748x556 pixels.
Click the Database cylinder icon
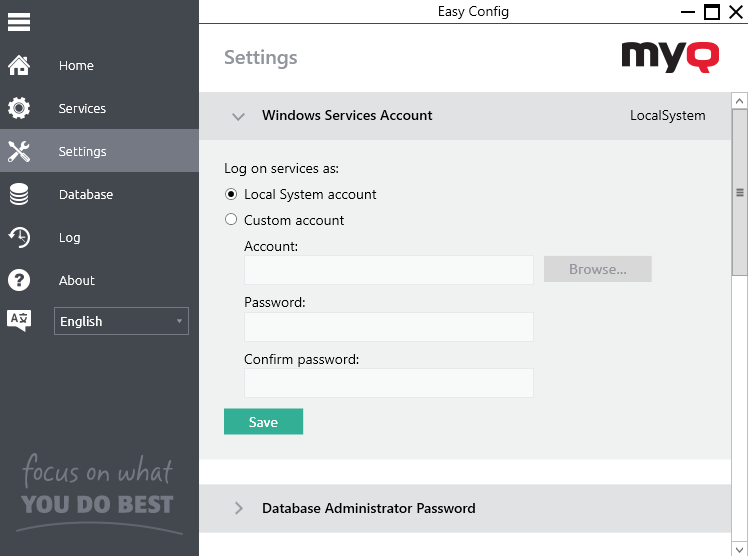(19, 195)
